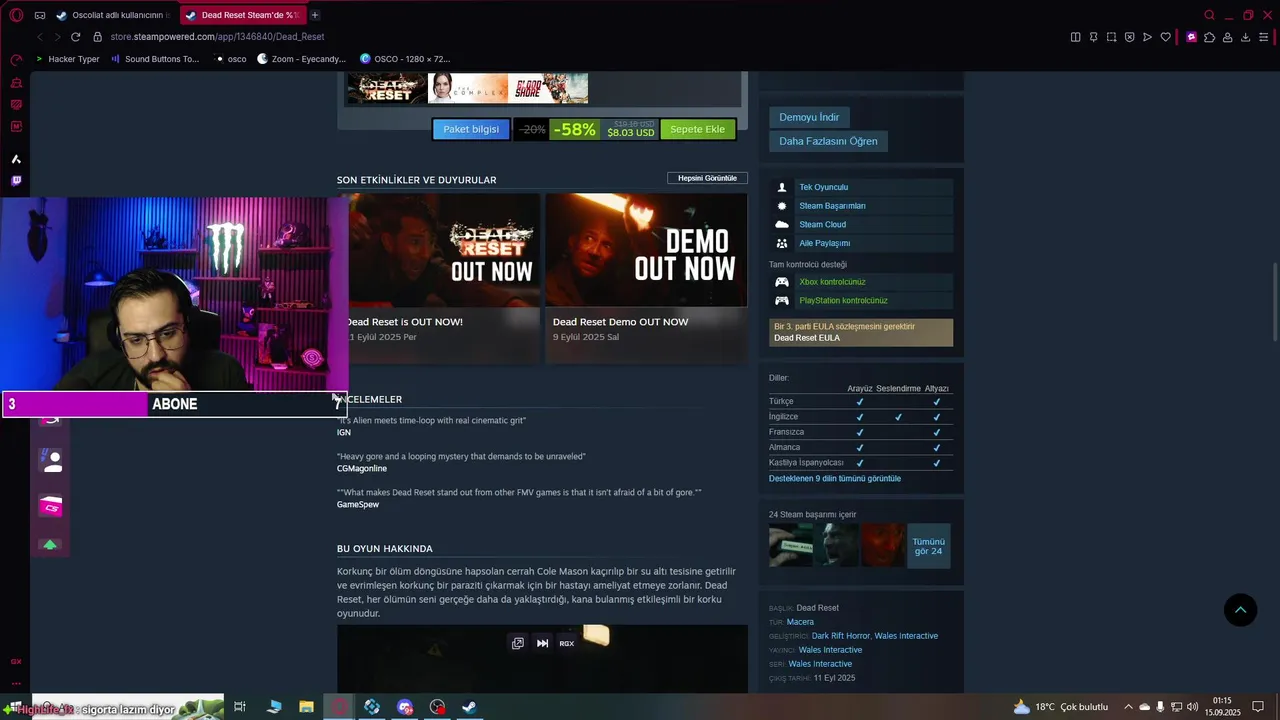Bookmark this page with the heart icon

point(1165,37)
